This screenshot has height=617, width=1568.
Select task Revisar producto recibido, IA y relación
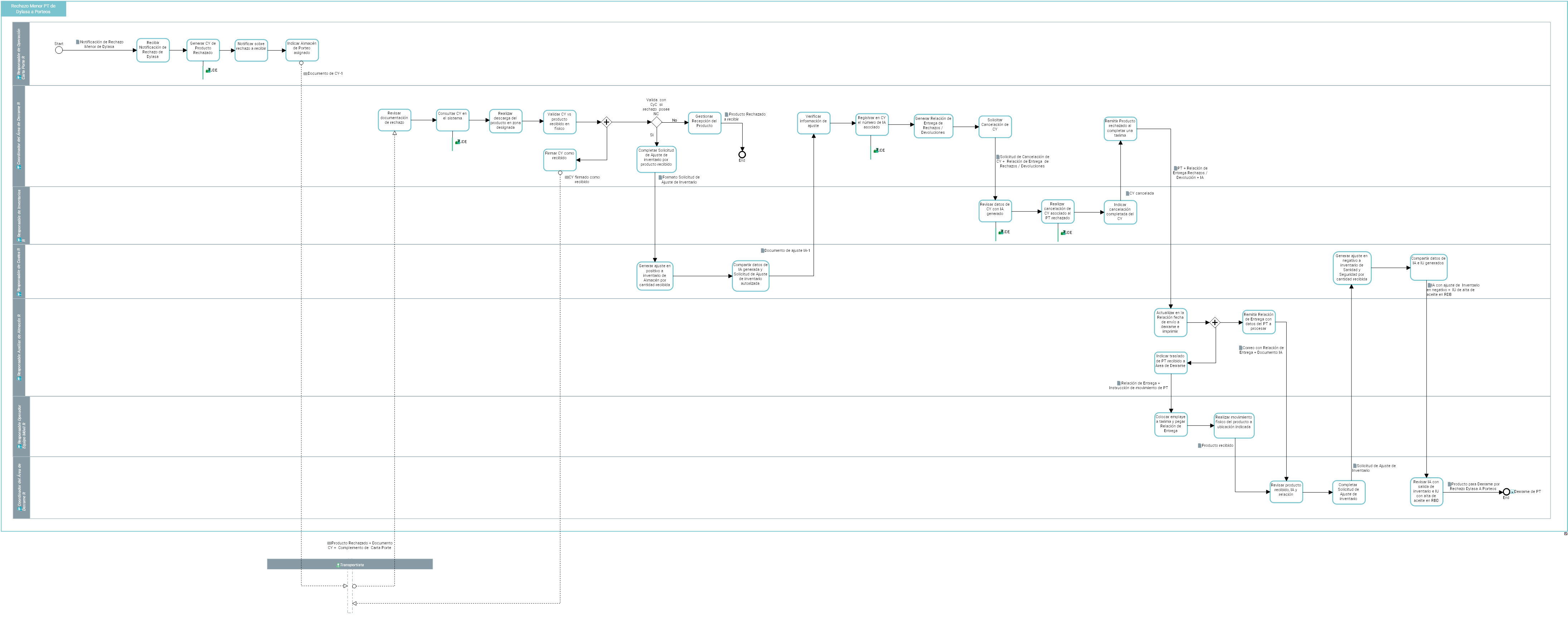point(1286,492)
